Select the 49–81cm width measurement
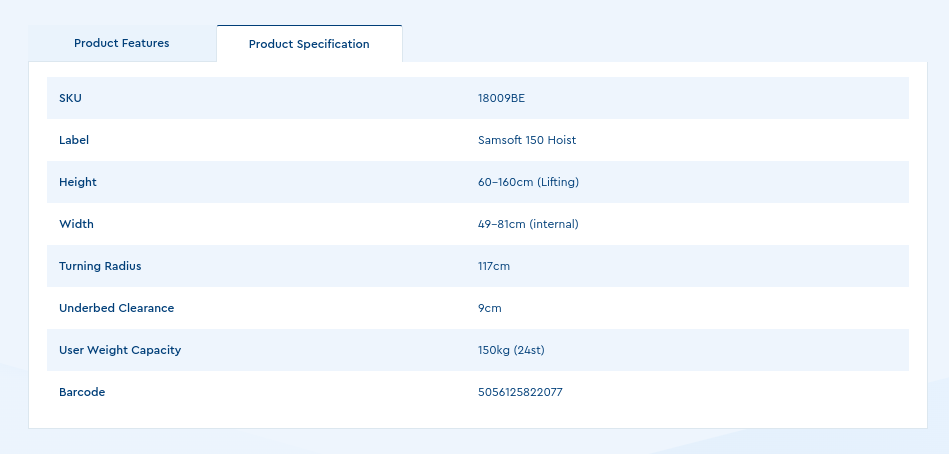This screenshot has width=949, height=454. [x=502, y=224]
